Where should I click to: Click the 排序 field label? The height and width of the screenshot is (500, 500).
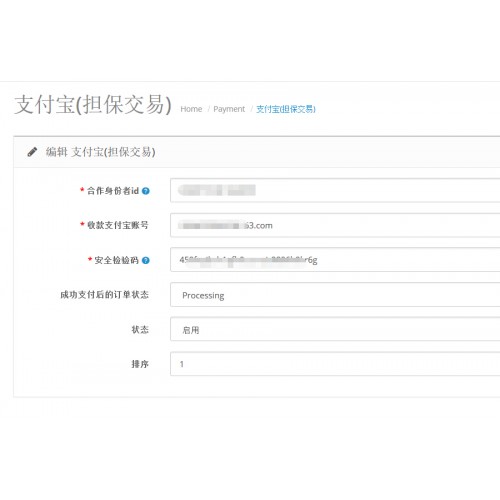[140, 364]
